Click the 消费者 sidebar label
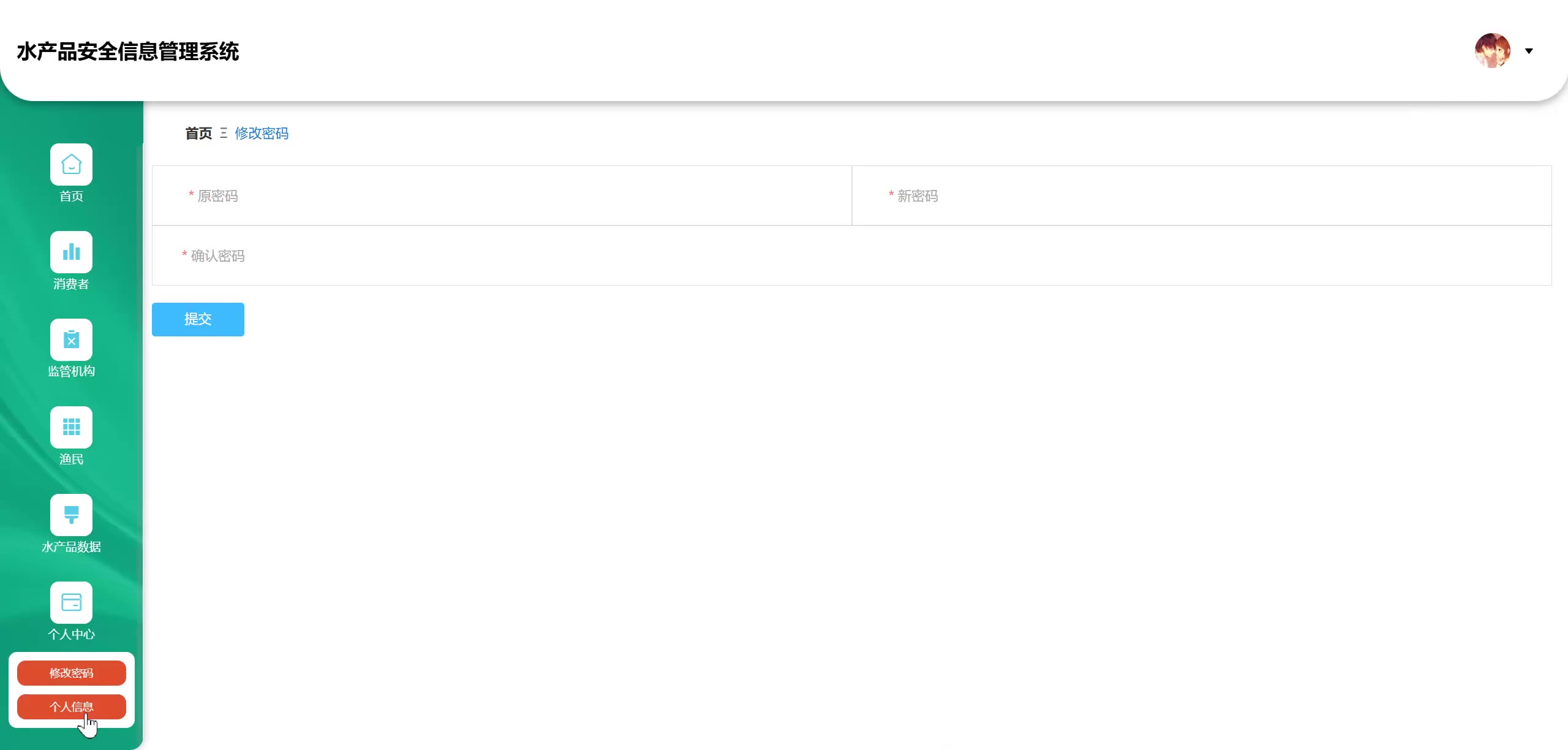Image resolution: width=1568 pixels, height=750 pixels. [x=71, y=284]
